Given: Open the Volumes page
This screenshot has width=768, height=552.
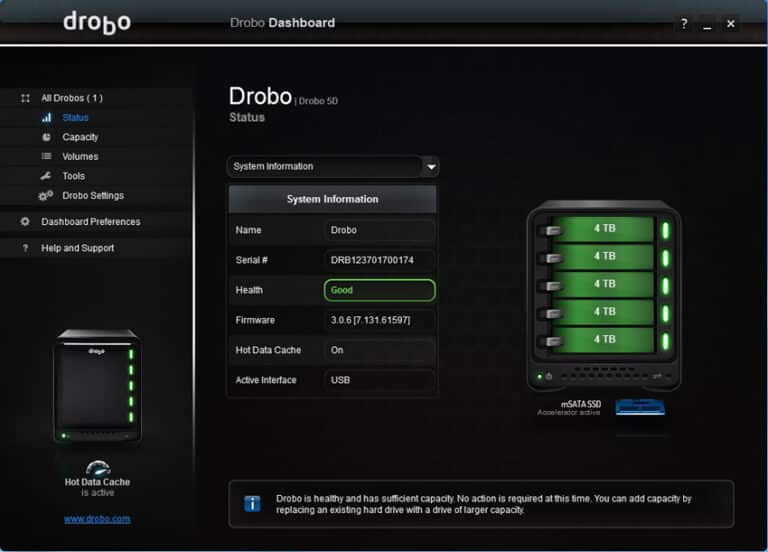Looking at the screenshot, I should [80, 157].
